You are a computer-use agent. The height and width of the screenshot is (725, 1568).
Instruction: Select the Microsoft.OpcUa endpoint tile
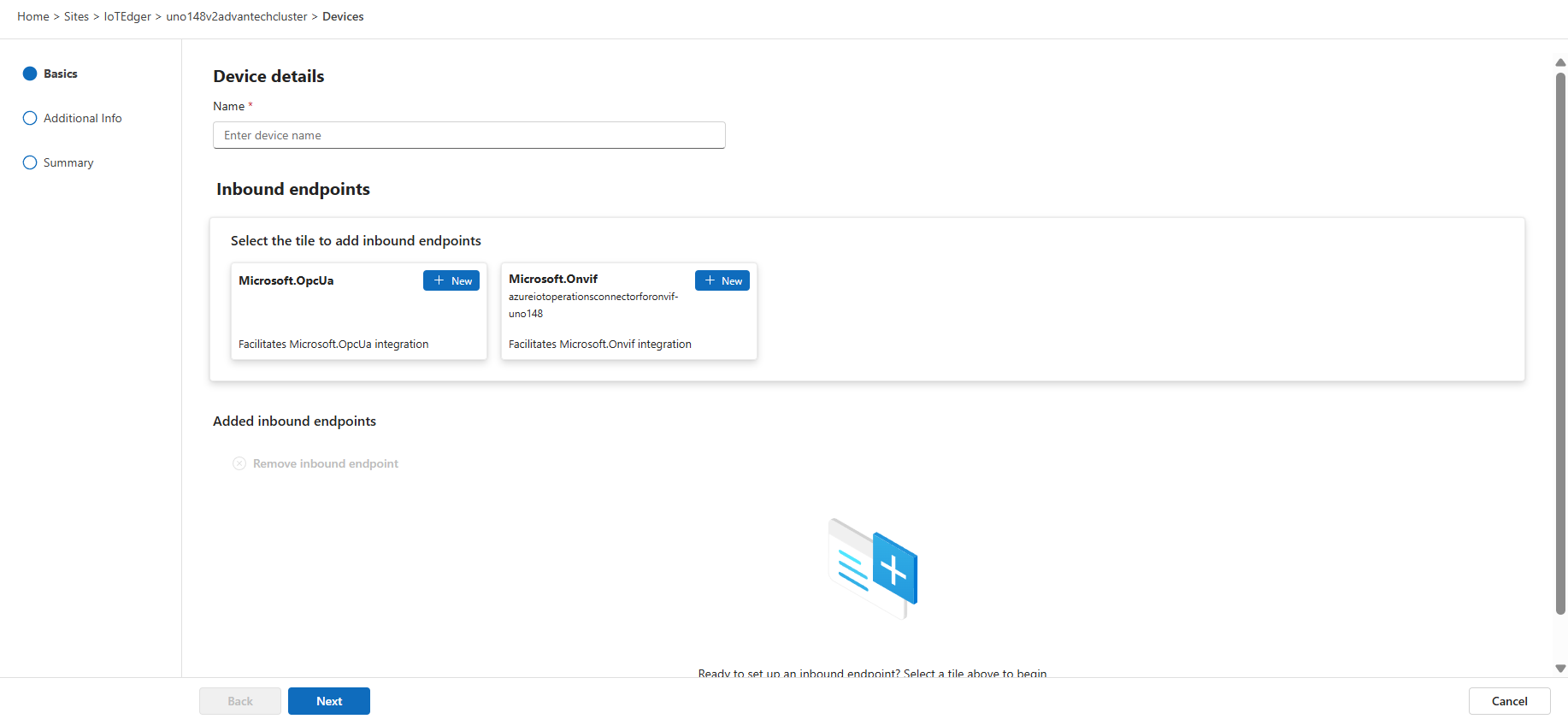point(358,318)
